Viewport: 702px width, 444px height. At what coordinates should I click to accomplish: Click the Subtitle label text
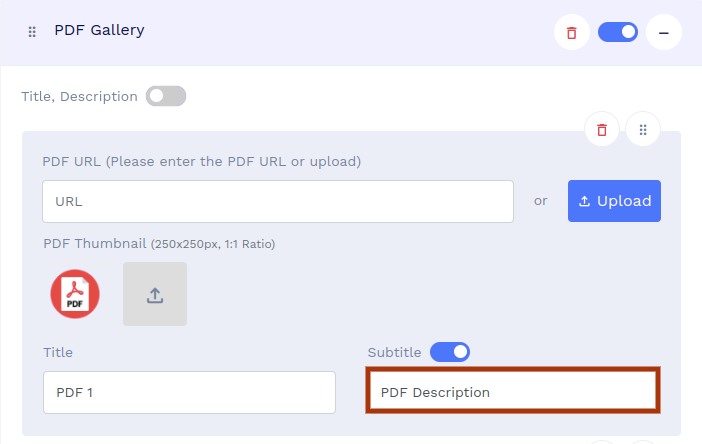click(x=395, y=352)
